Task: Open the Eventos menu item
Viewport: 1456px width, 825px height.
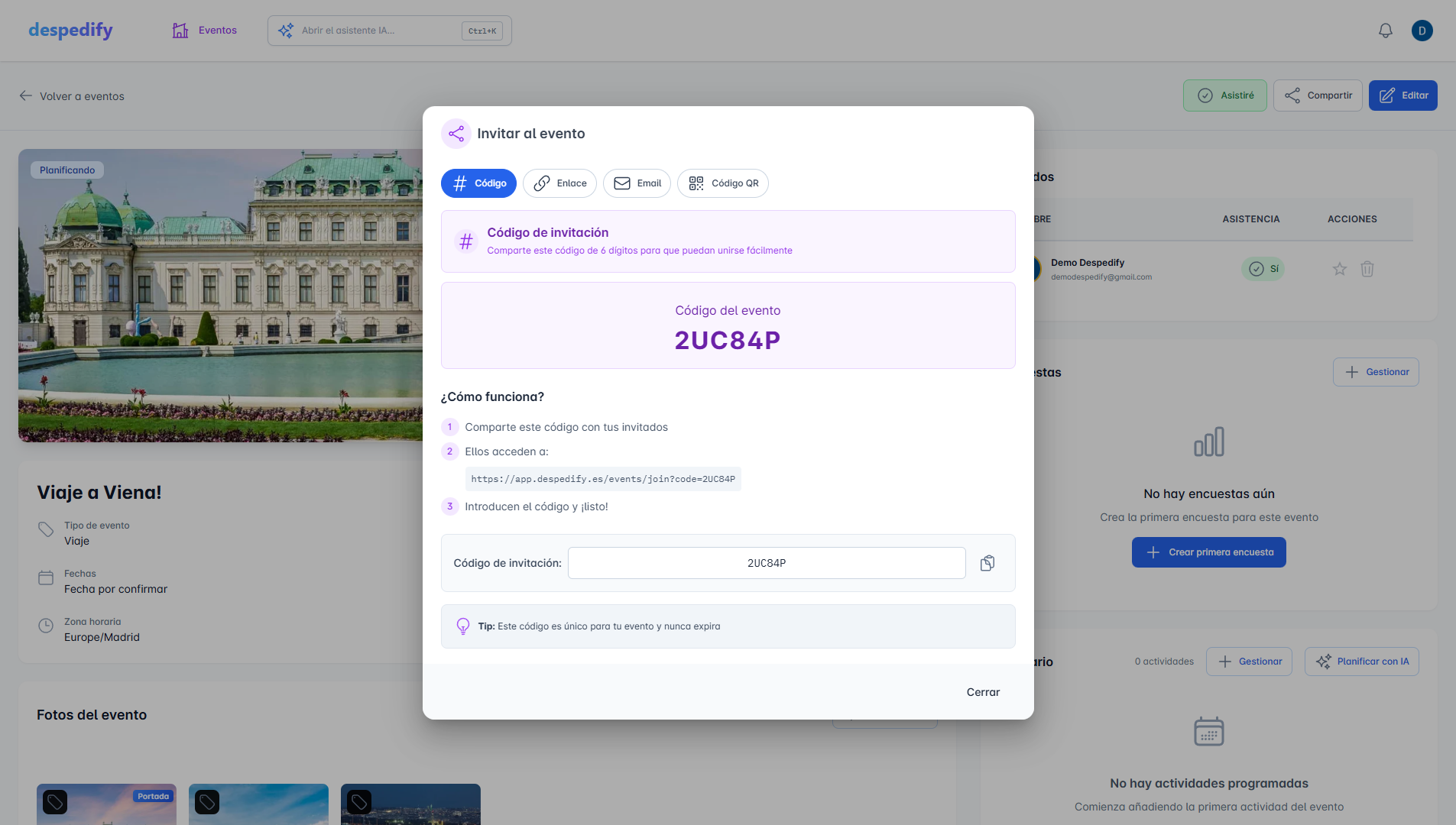Action: [205, 31]
